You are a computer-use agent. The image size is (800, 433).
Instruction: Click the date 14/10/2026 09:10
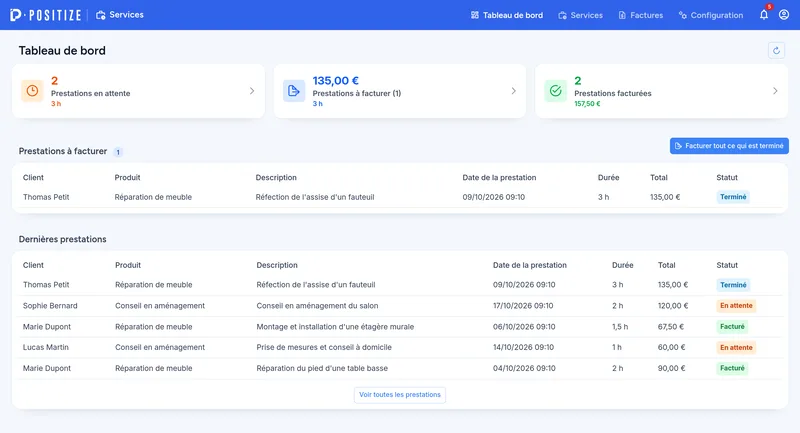tap(523, 347)
